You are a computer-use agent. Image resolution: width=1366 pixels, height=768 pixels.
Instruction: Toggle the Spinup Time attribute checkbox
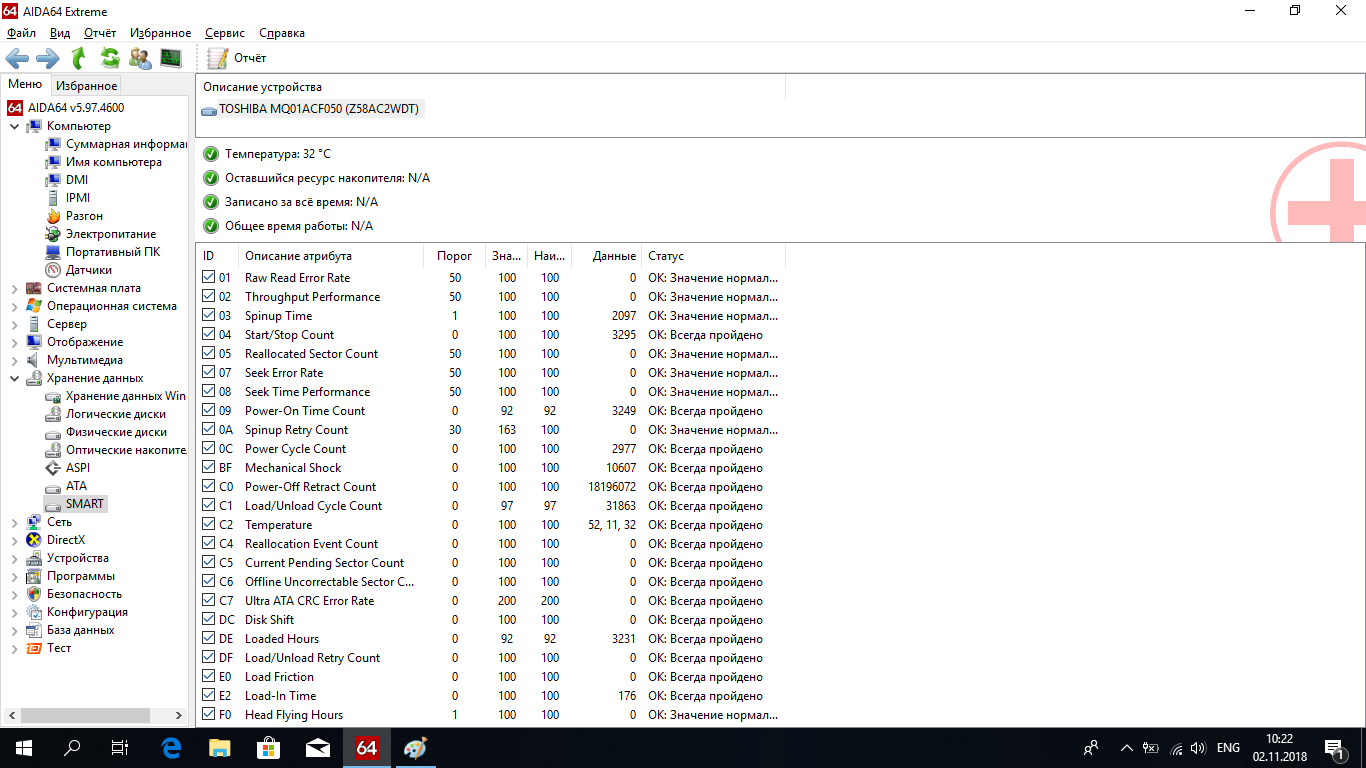208,315
